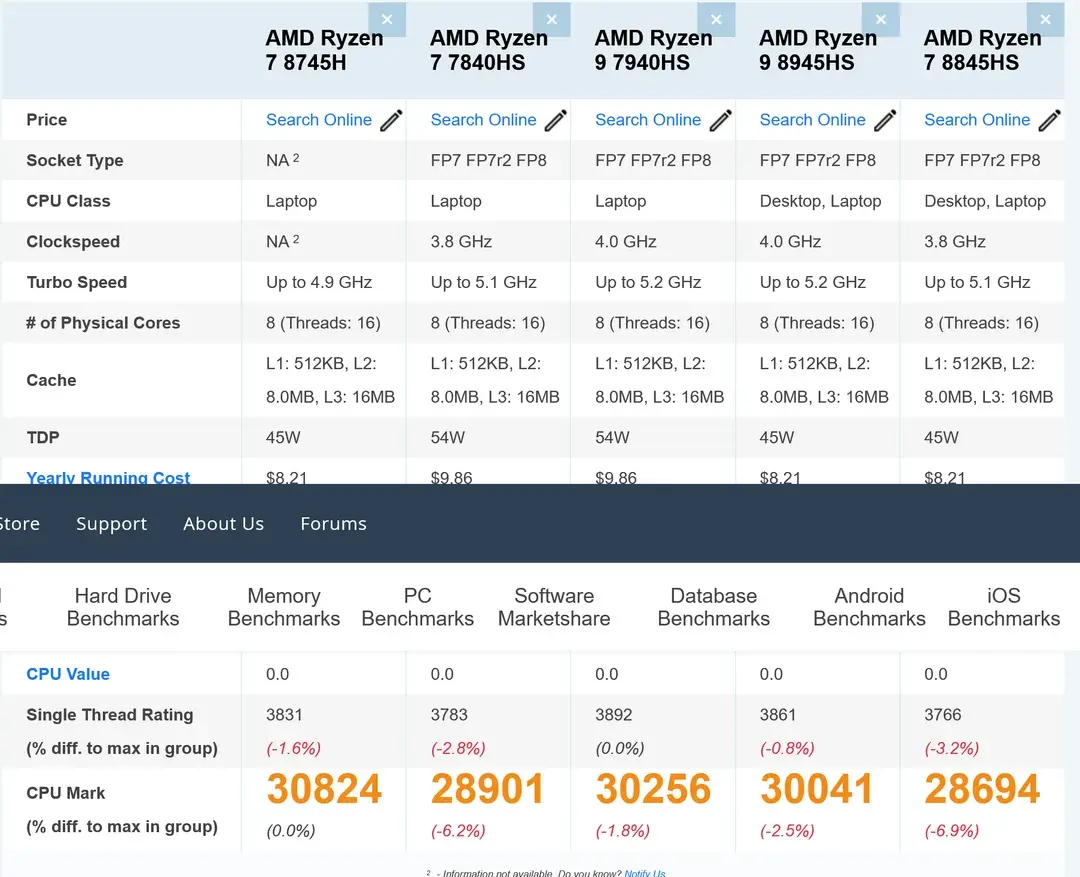Screen dimensions: 1080x877
Task: Select the AMD Ryzen 7 8745H heading
Action: coord(324,50)
